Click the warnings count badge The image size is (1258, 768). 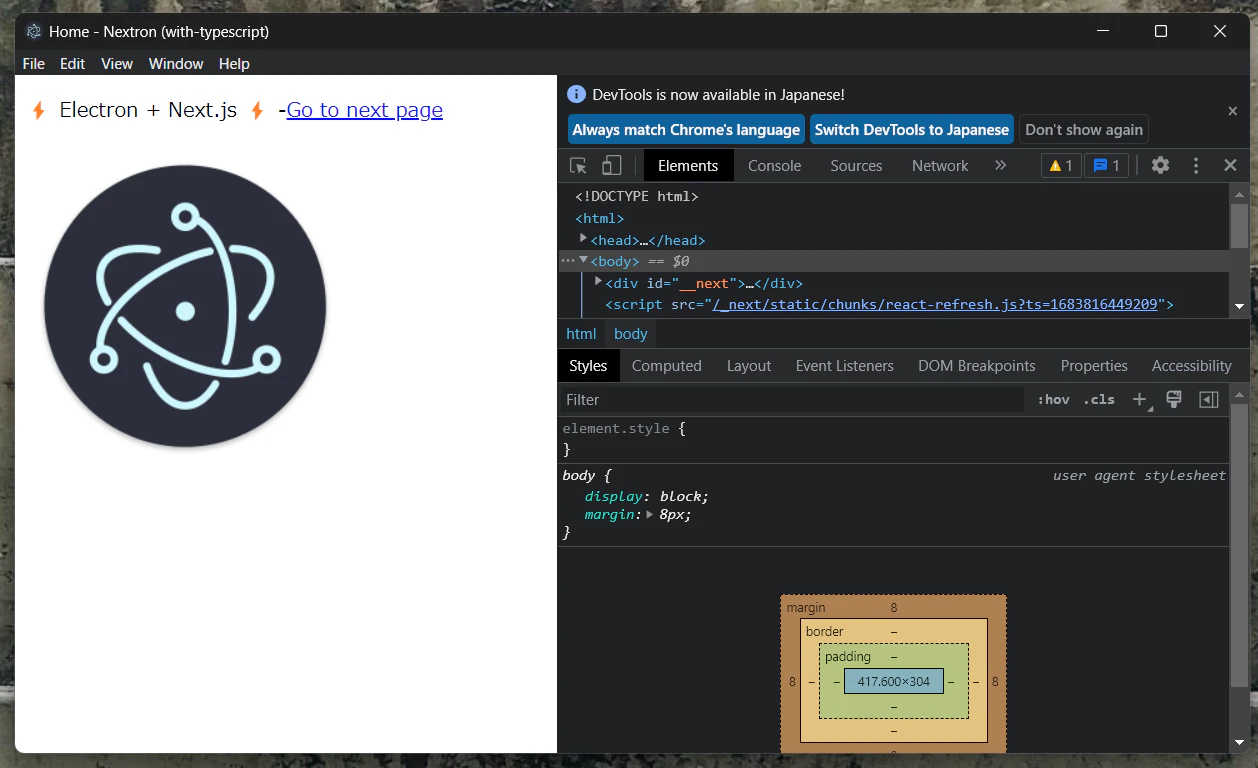point(1061,166)
